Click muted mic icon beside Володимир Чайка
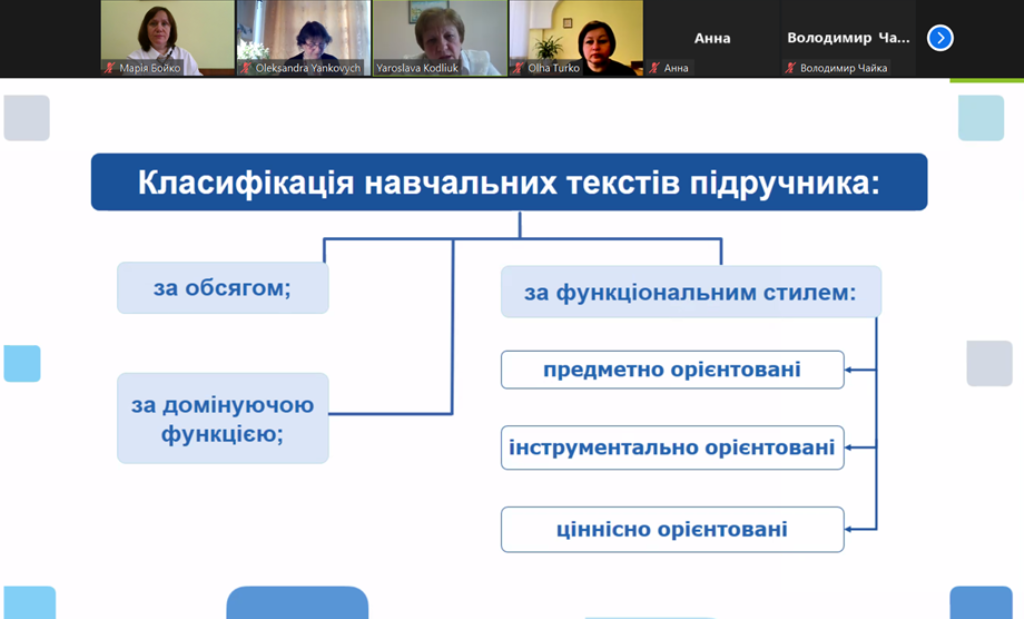The image size is (1024, 619). (x=791, y=68)
